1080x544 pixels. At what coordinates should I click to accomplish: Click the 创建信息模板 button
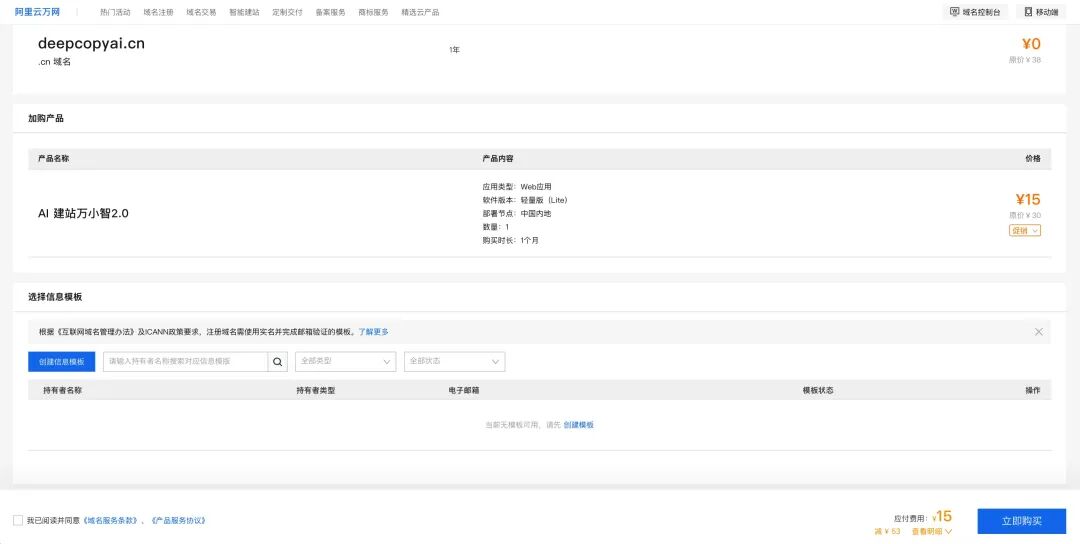click(x=62, y=362)
